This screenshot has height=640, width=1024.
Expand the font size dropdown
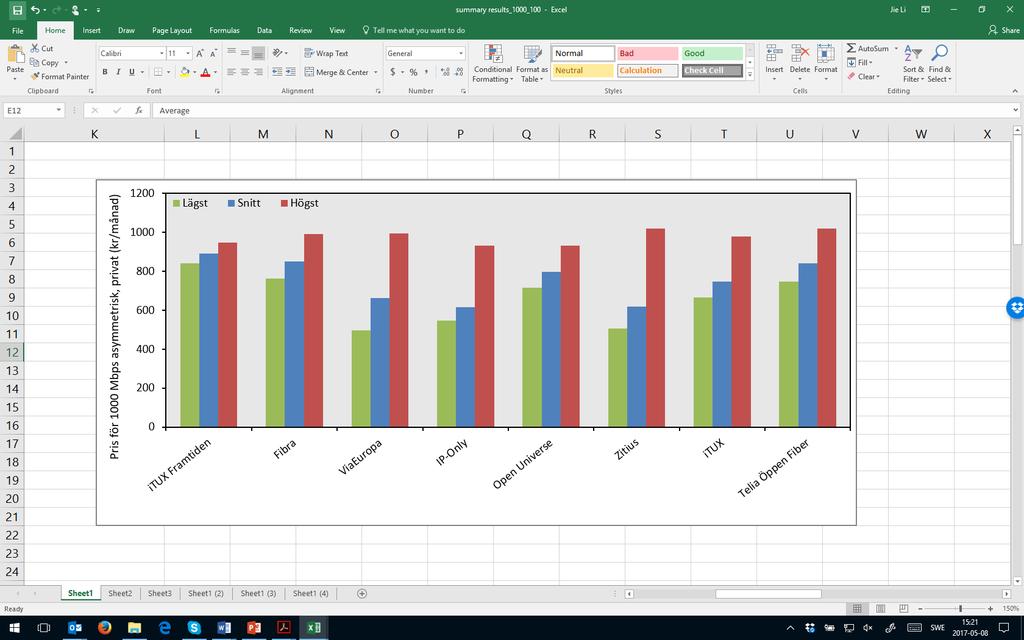point(188,54)
